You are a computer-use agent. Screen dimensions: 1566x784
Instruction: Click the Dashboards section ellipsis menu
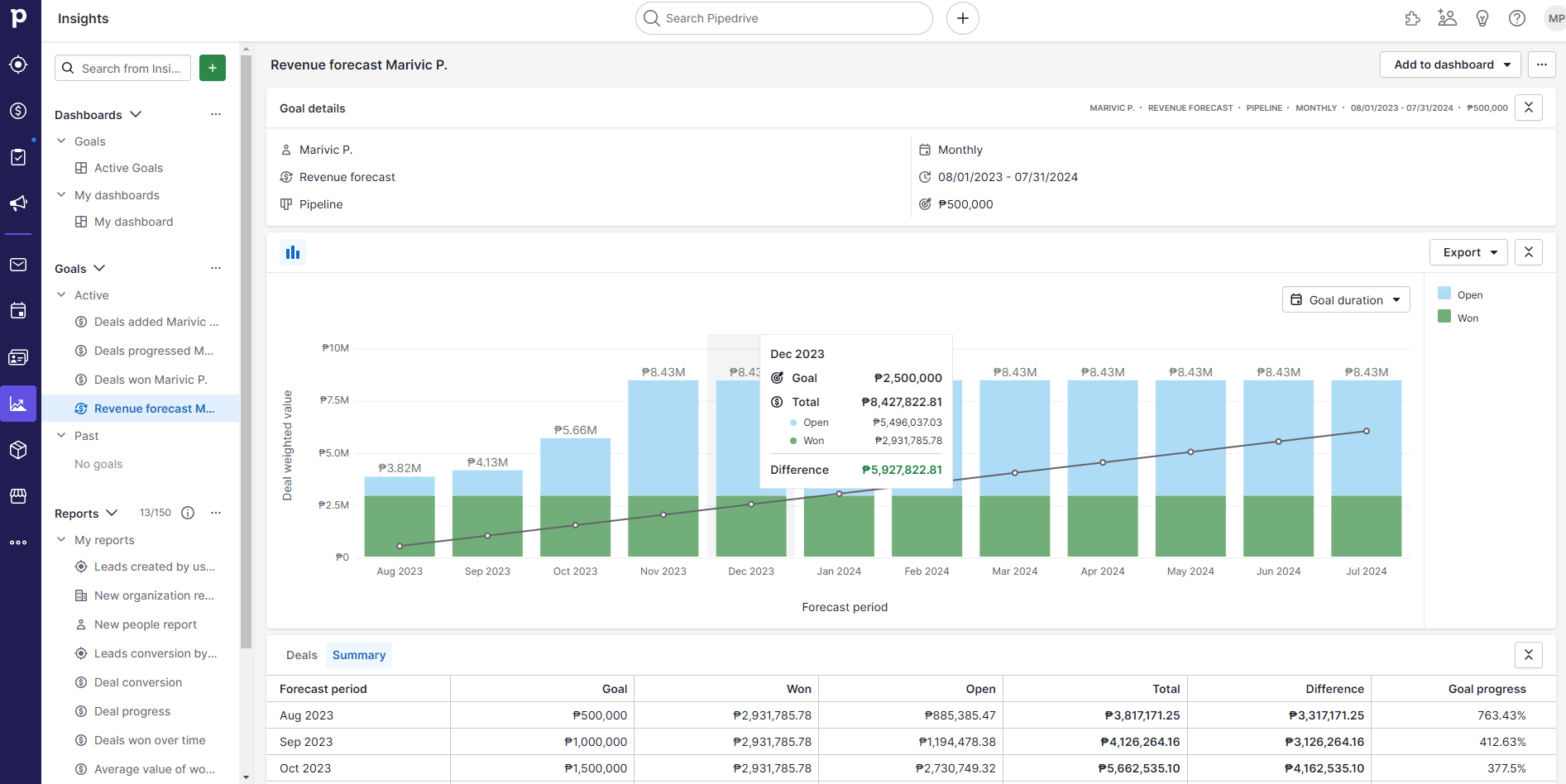click(x=216, y=114)
